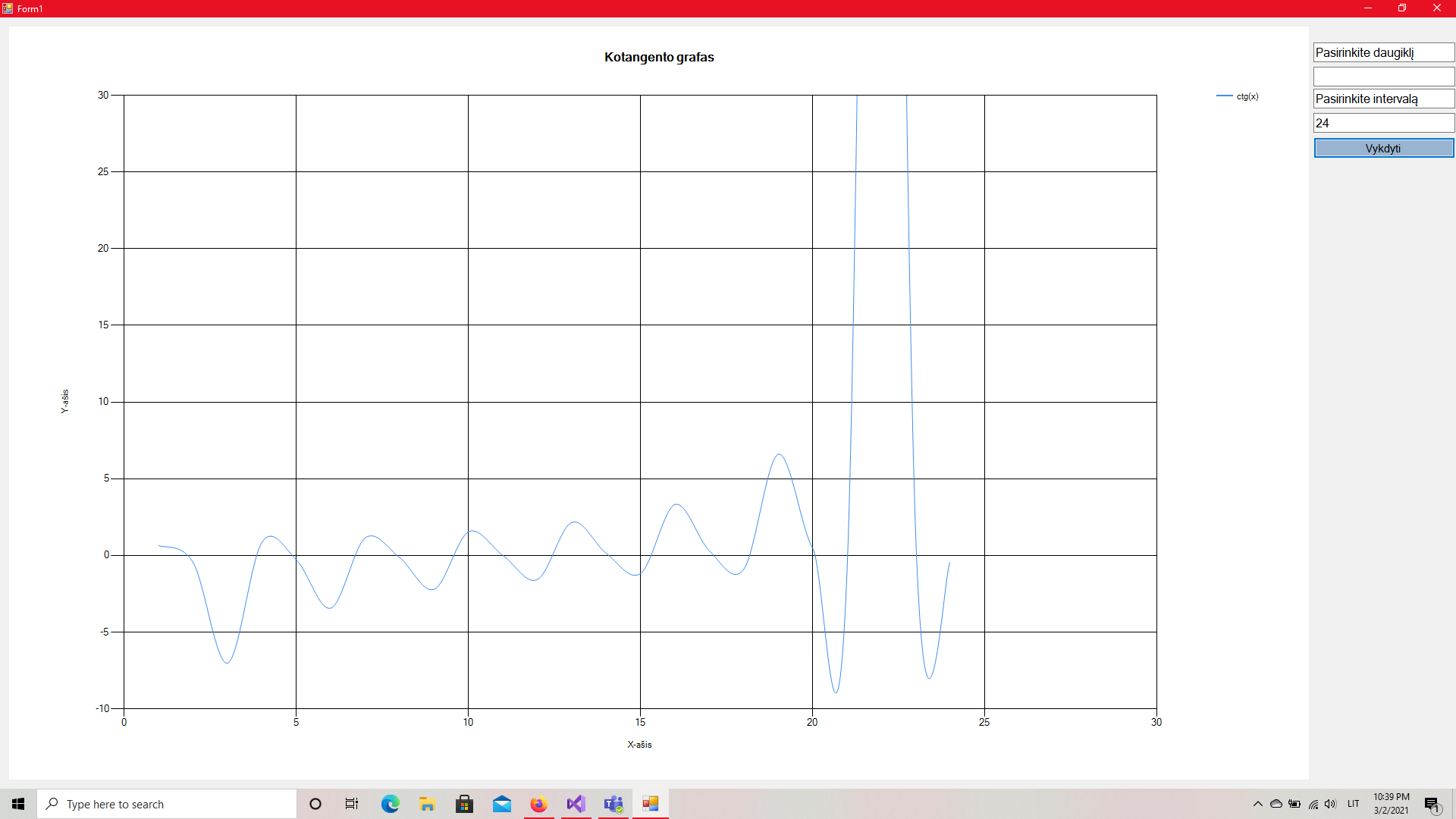Open the clock showing 10:39 PM
This screenshot has width=1456, height=819.
pos(1391,804)
